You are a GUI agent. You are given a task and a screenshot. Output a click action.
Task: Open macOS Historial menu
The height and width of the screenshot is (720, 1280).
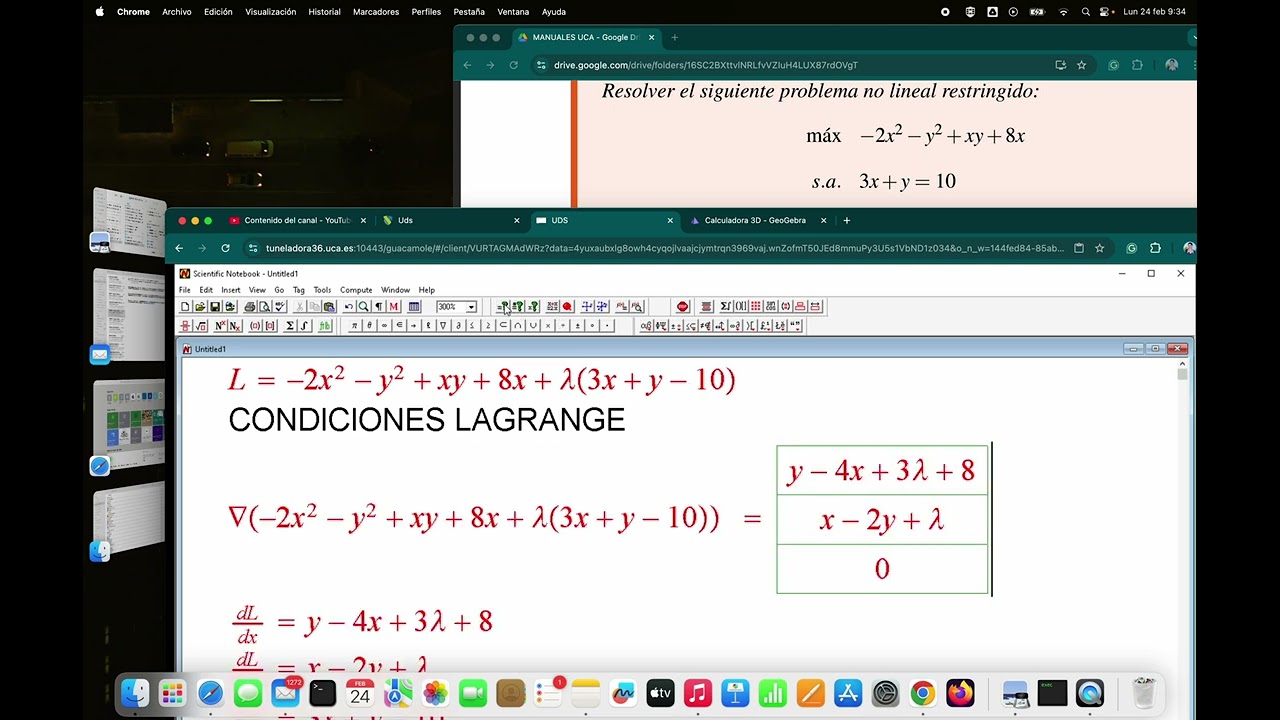324,12
